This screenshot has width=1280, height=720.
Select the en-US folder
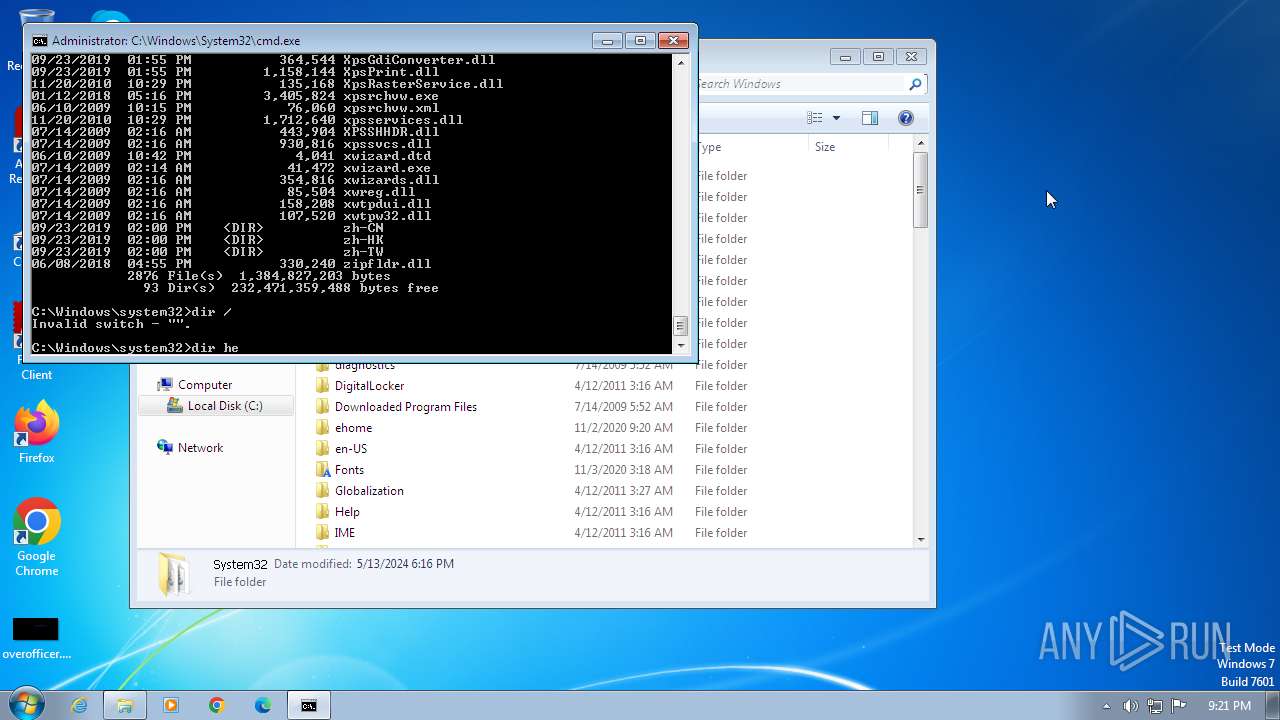tap(350, 449)
